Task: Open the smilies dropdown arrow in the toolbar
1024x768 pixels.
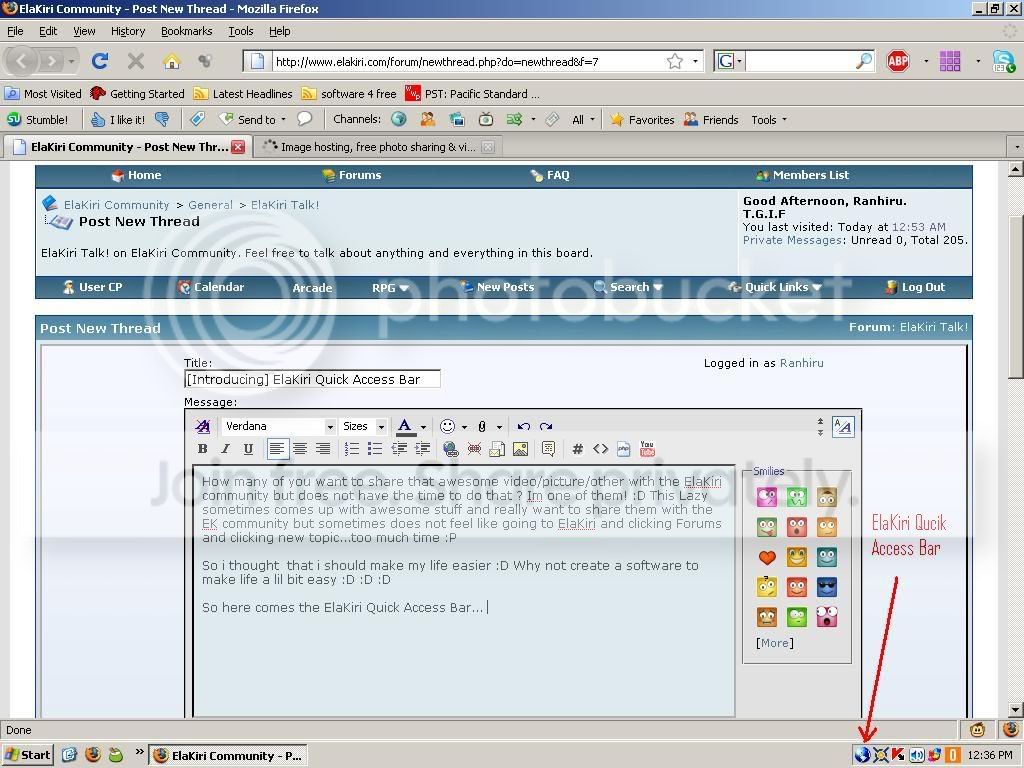Action: click(x=464, y=427)
